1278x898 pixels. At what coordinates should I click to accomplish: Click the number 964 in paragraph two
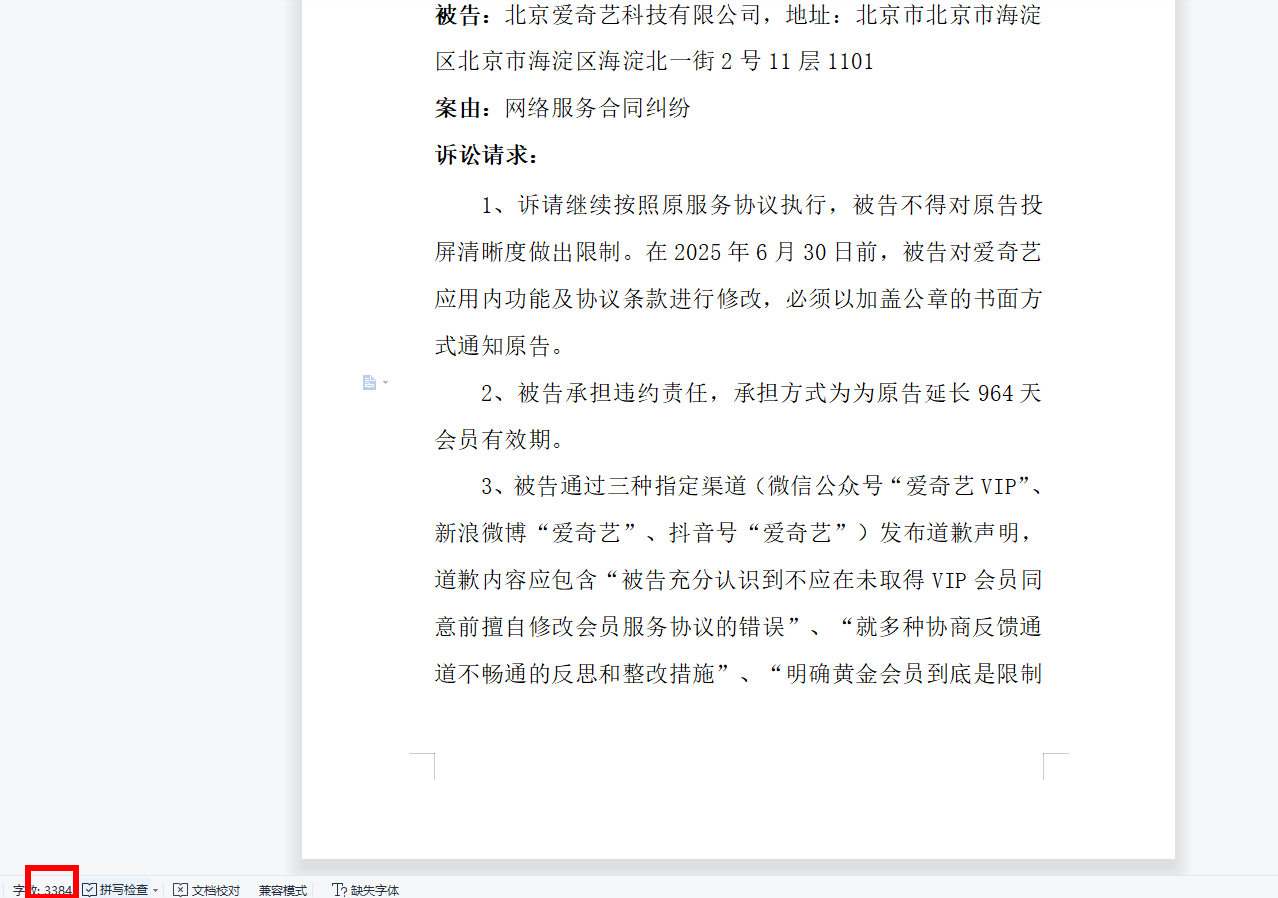[995, 393]
